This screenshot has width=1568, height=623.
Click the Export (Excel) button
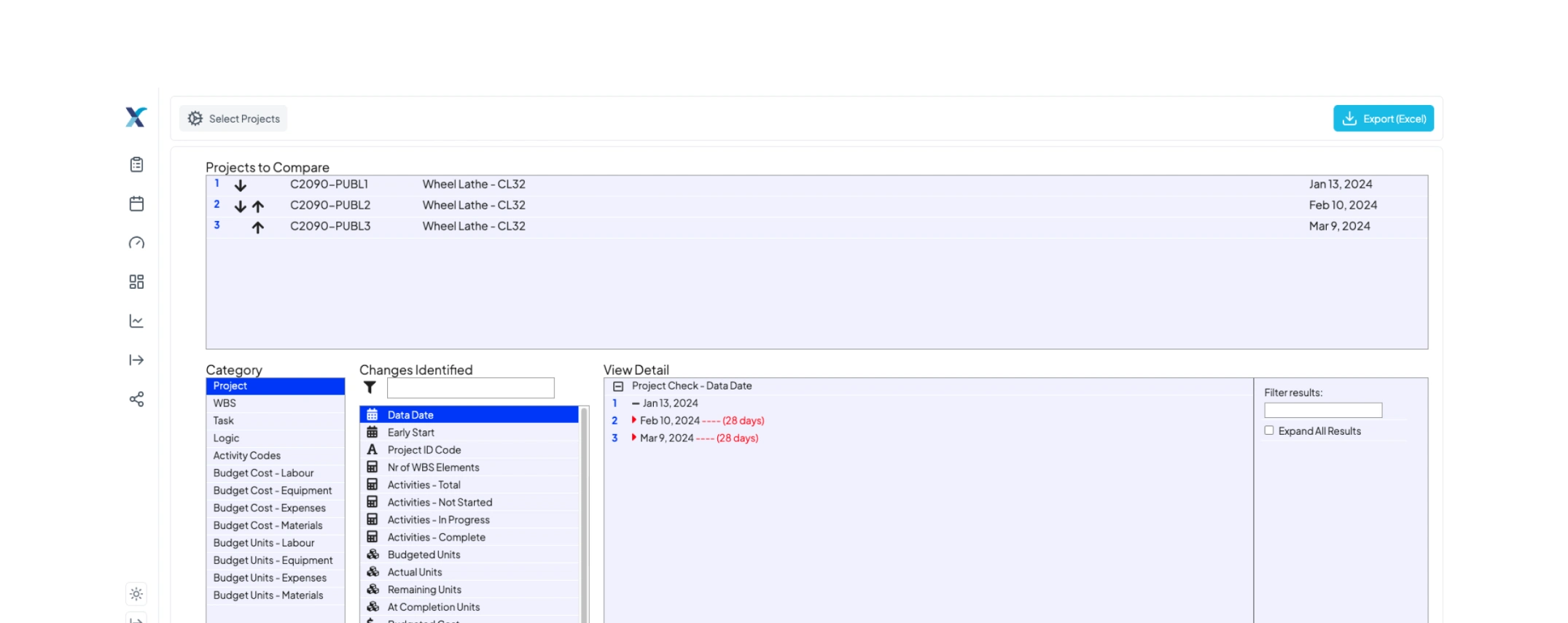coord(1383,119)
